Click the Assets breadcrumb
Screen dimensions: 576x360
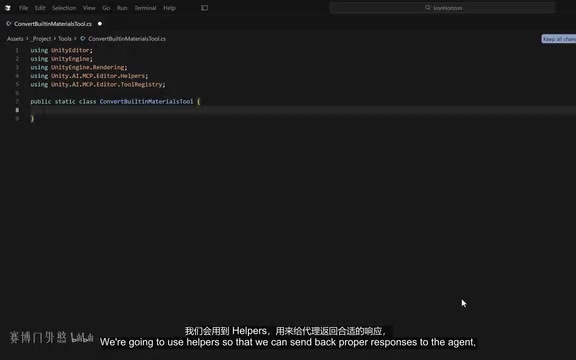[15, 39]
